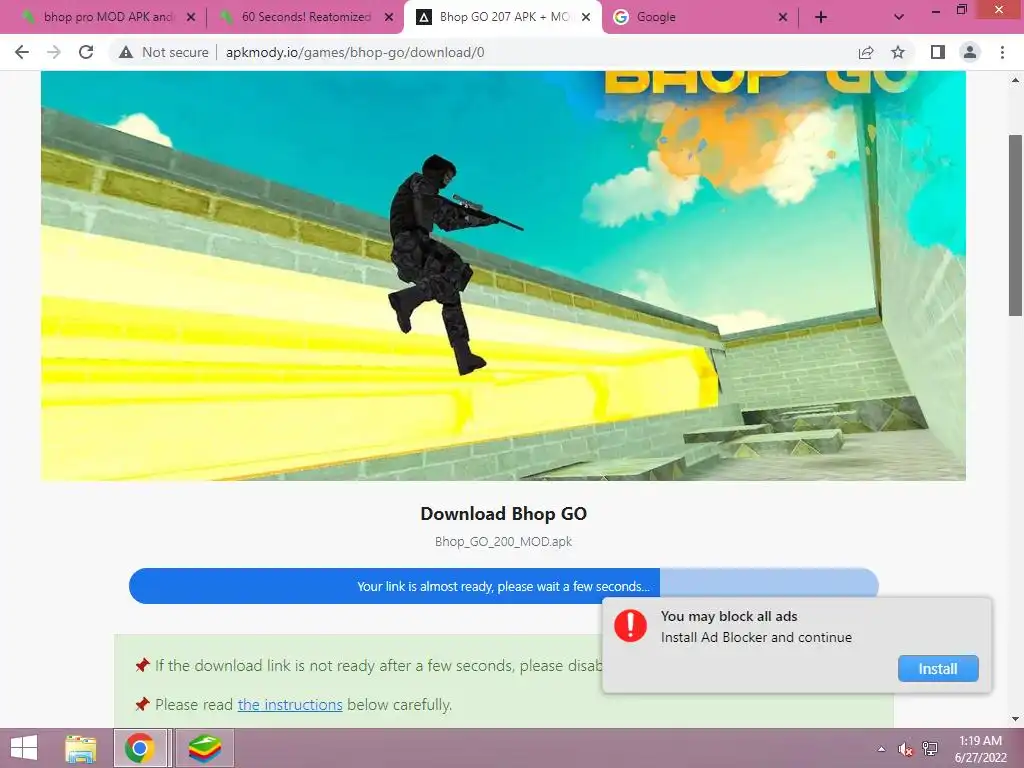Screen dimensions: 1024x768
Task: Open the Windows Start menu
Action: click(24, 748)
